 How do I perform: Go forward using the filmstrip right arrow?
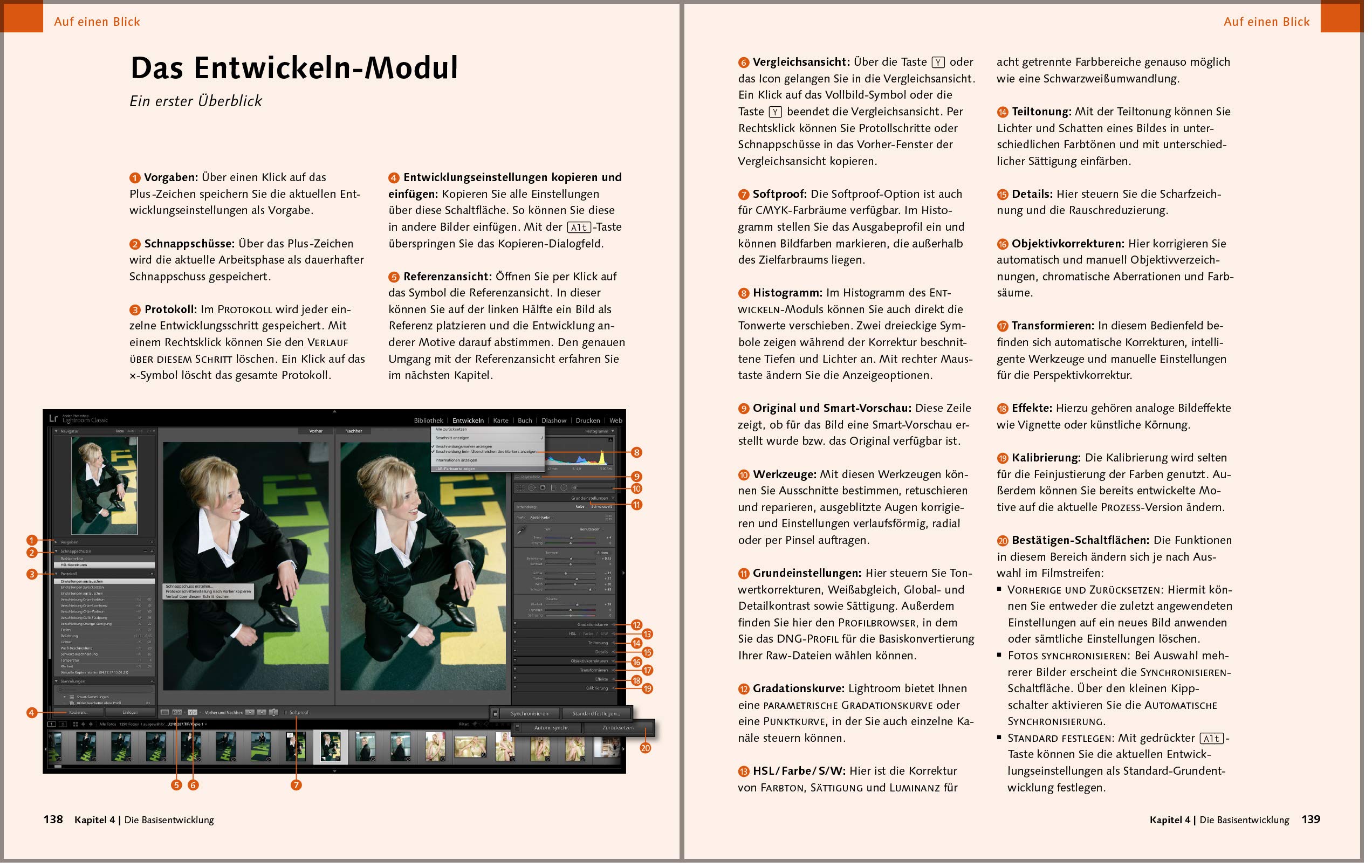coord(91,725)
